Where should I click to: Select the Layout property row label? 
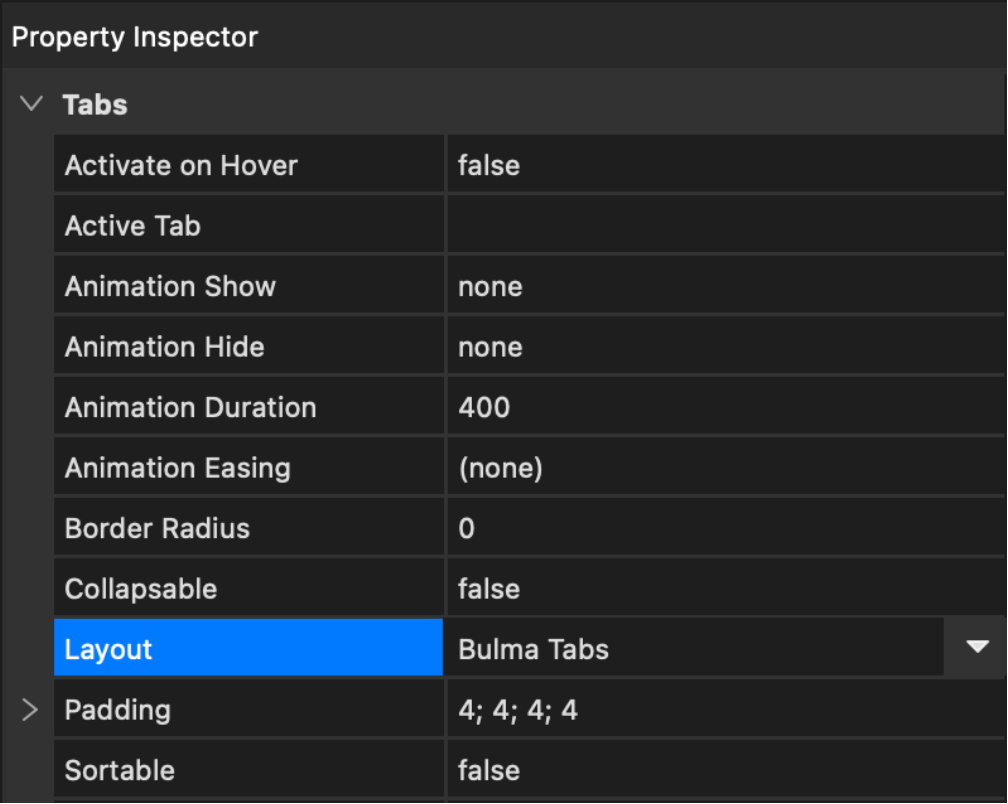108,649
